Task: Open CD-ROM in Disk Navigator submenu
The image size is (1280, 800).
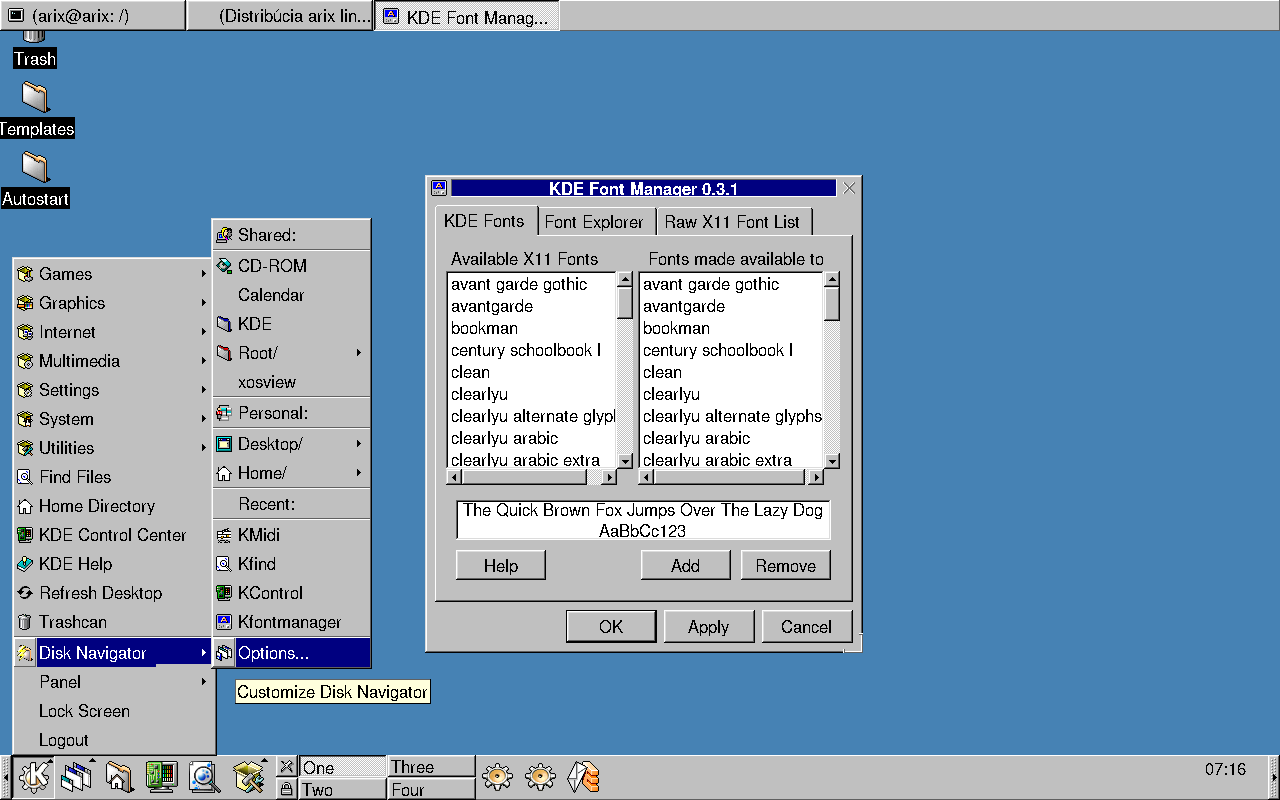Action: click(x=291, y=266)
